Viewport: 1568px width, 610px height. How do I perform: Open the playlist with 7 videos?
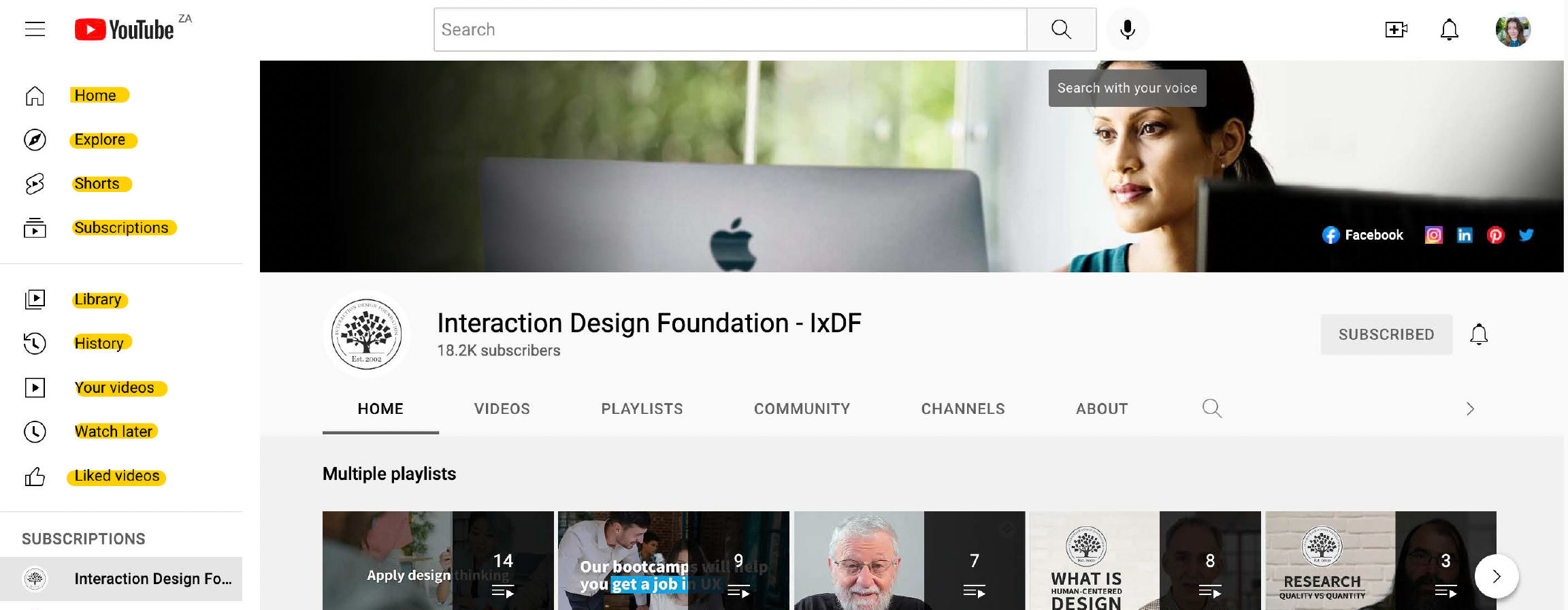[x=909, y=560]
